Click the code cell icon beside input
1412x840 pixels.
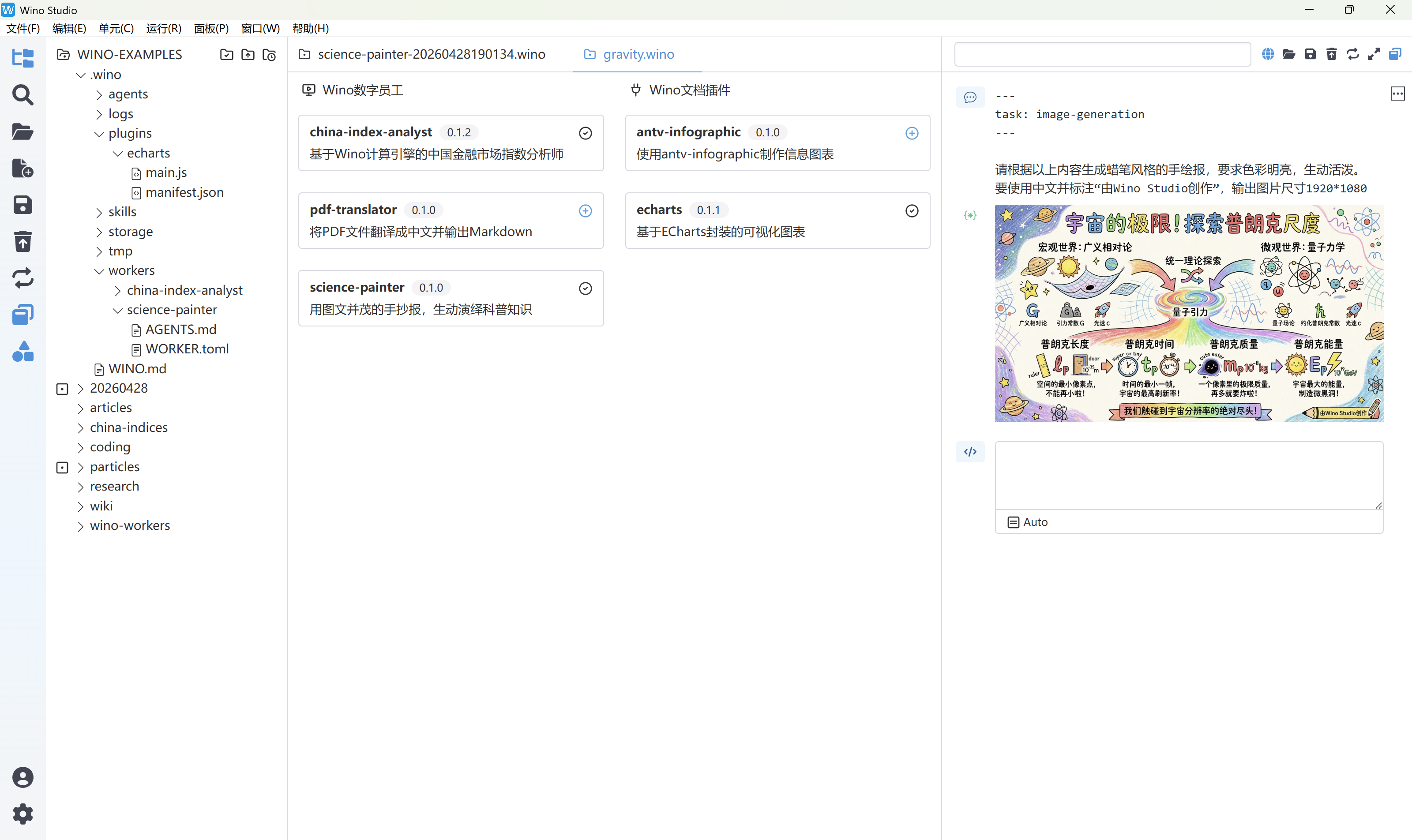pyautogui.click(x=970, y=452)
